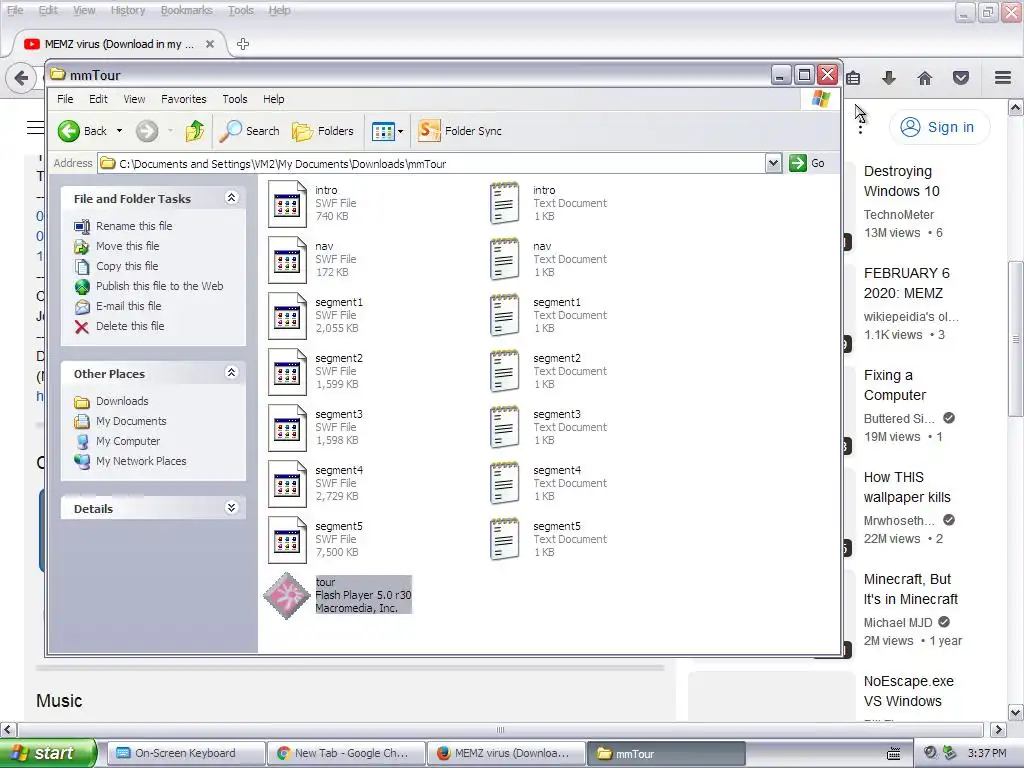Open the Views dropdown arrow
Image resolution: width=1024 pixels, height=768 pixels.
coord(400,131)
